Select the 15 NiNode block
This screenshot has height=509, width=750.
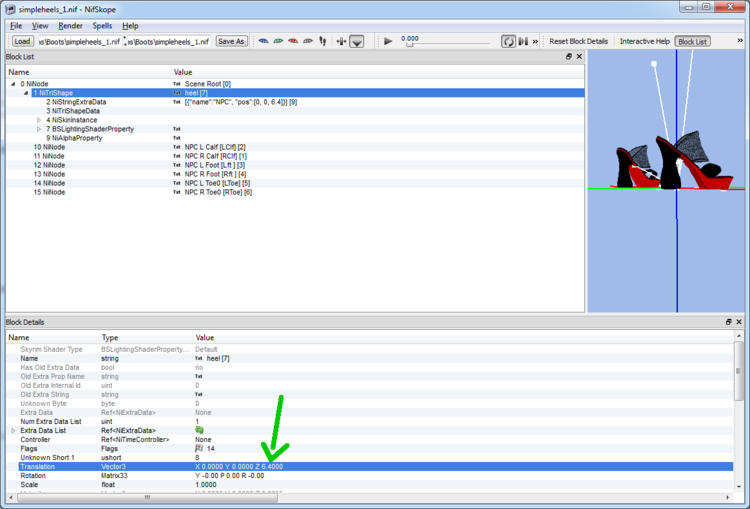(49, 192)
